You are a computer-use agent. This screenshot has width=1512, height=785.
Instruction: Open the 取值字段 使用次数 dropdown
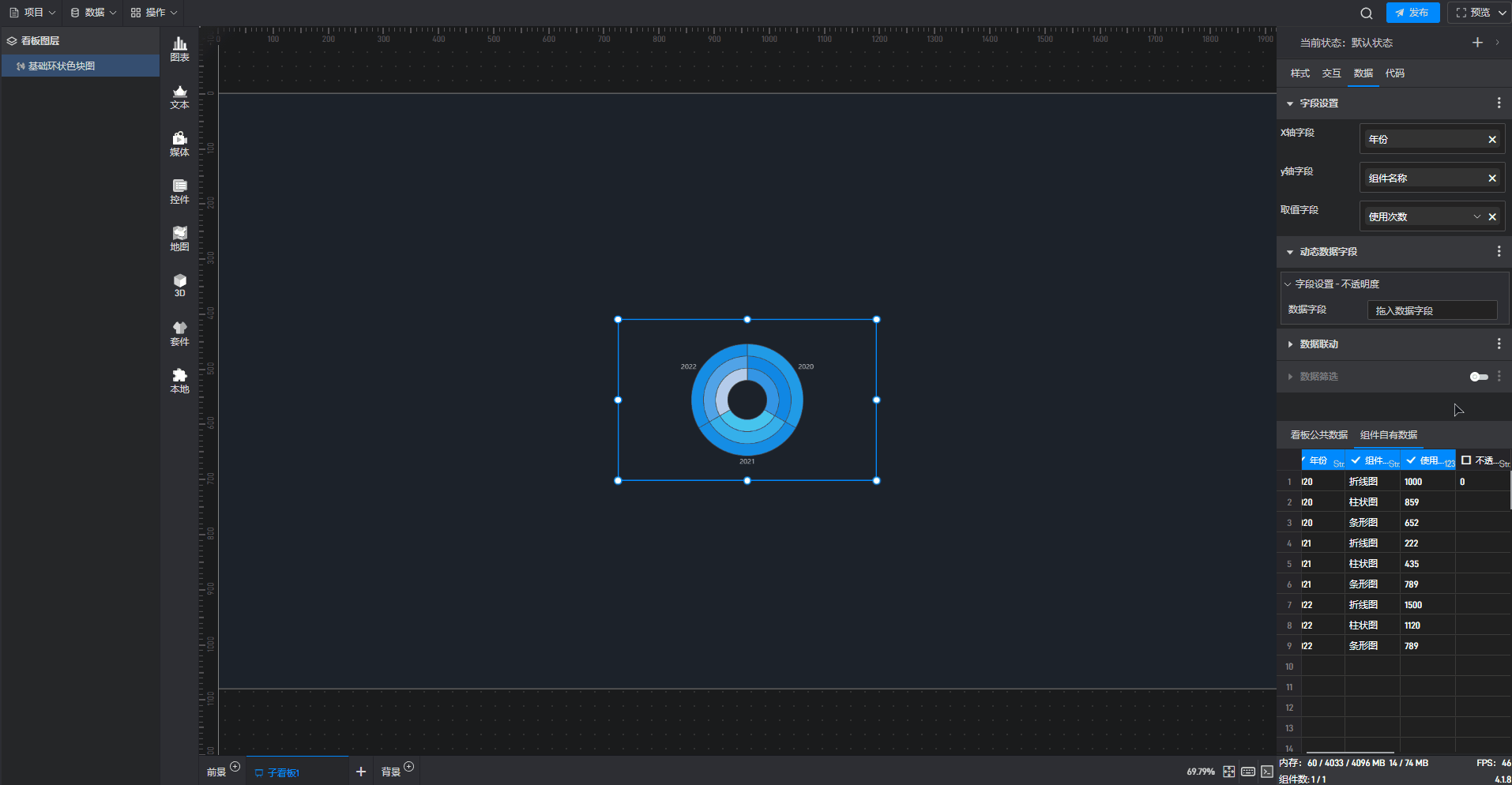(x=1476, y=217)
